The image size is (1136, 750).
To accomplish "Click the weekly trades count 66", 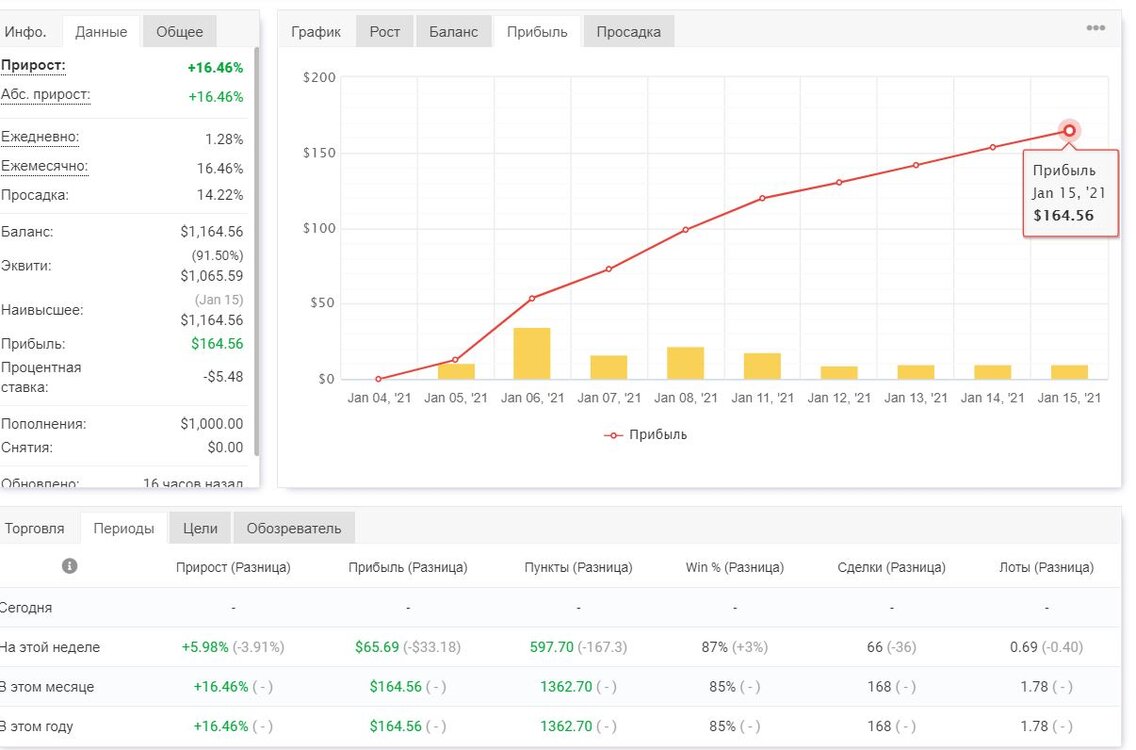I will [x=874, y=647].
